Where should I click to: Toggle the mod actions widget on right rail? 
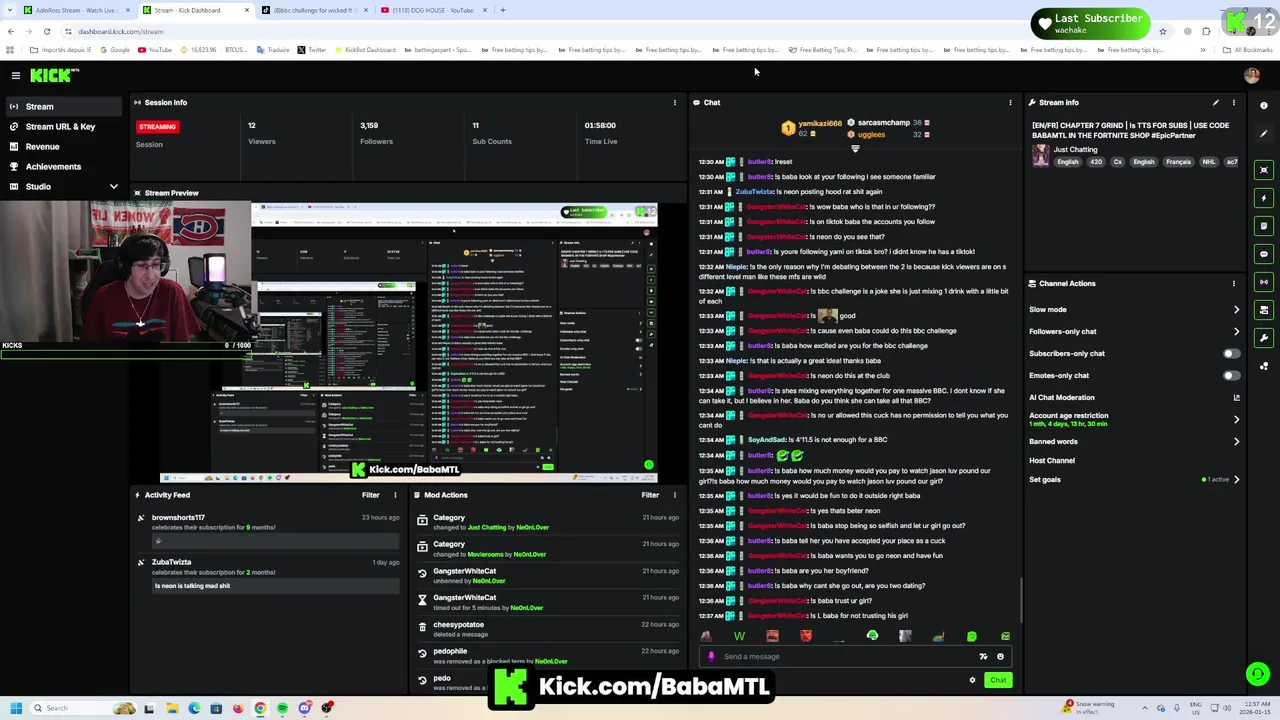1264,310
